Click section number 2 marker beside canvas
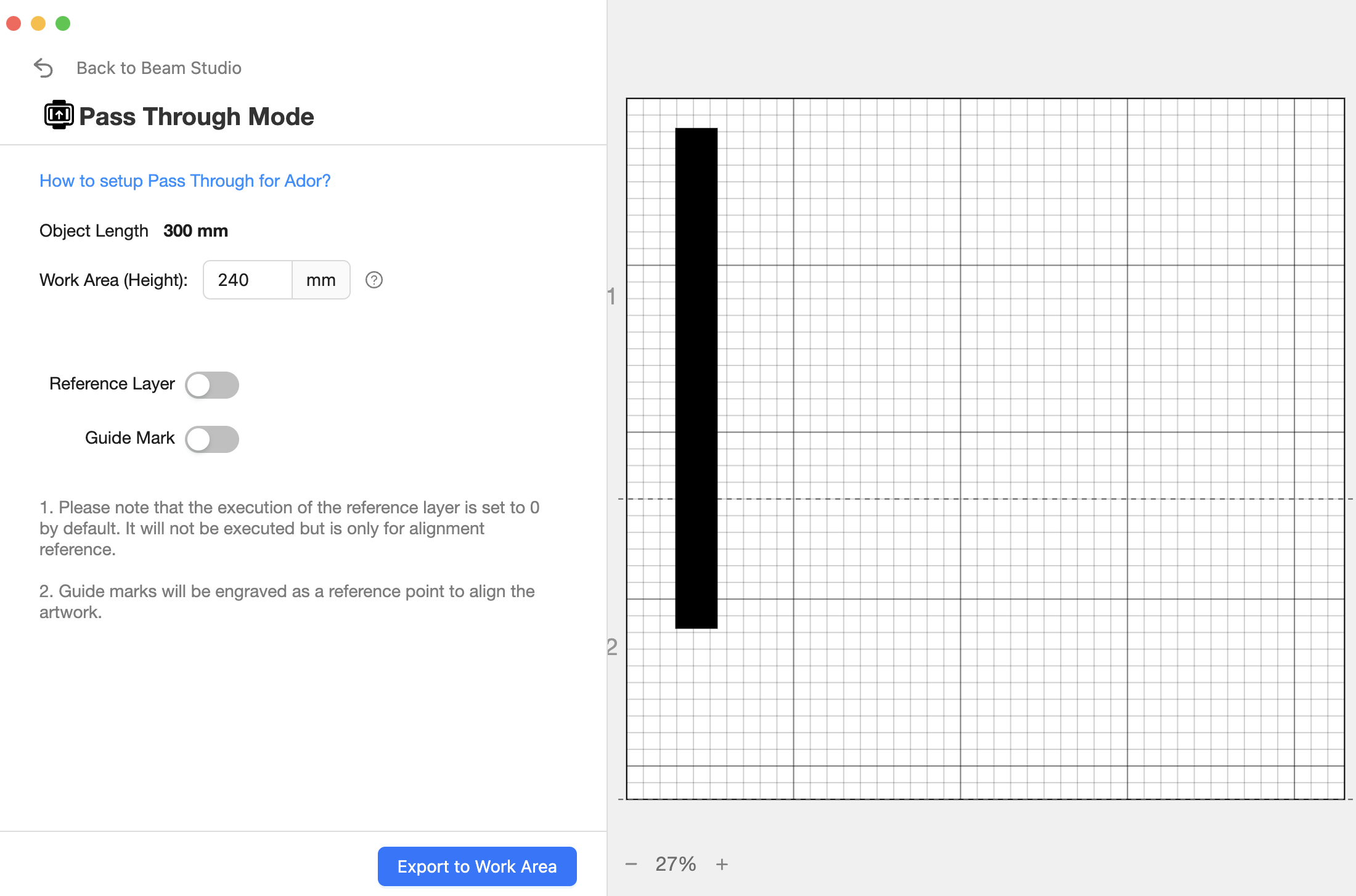 click(x=611, y=647)
